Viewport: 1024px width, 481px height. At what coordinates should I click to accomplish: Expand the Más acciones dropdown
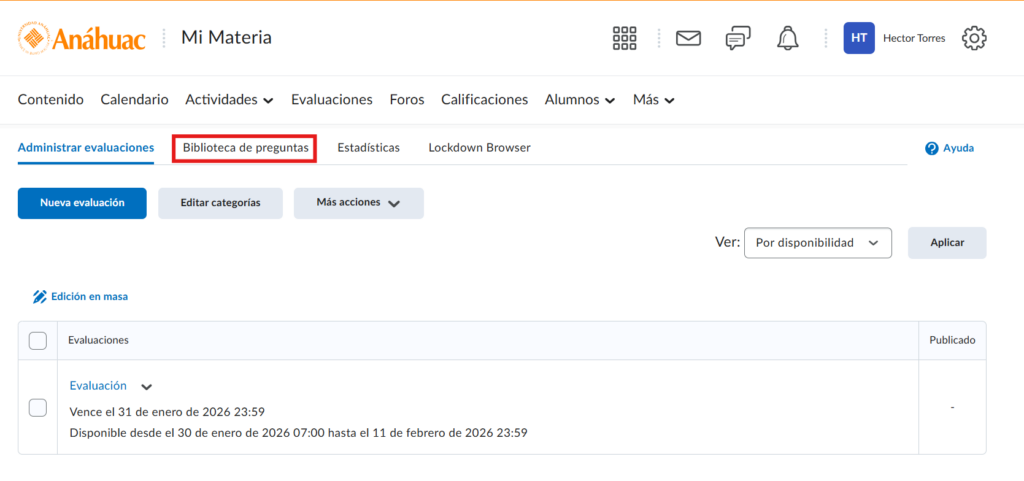[358, 203]
